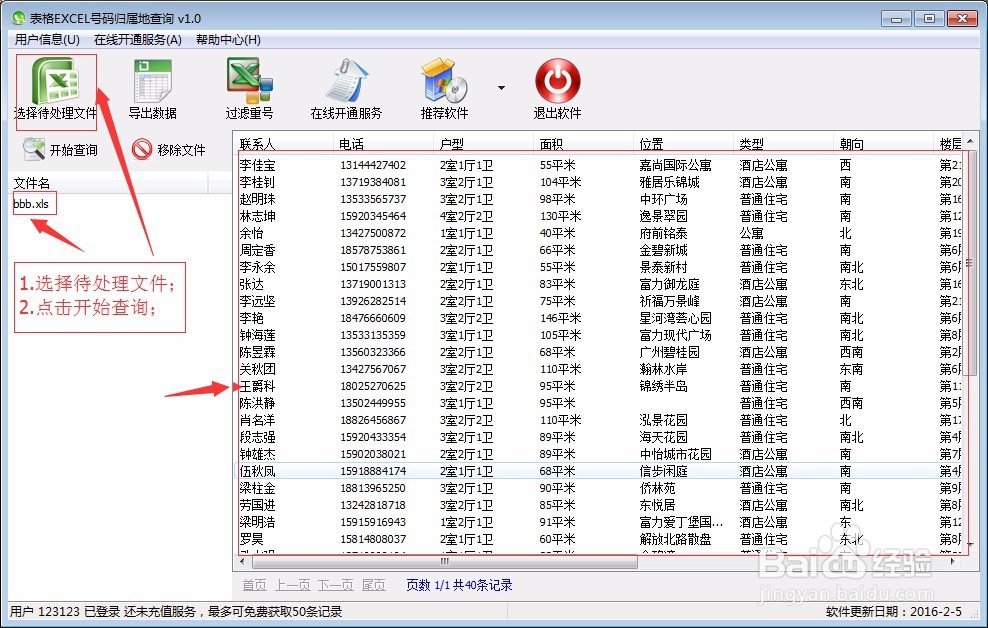Select the highlighted row for 伍秋凤
The width and height of the screenshot is (988, 628).
(x=598, y=471)
